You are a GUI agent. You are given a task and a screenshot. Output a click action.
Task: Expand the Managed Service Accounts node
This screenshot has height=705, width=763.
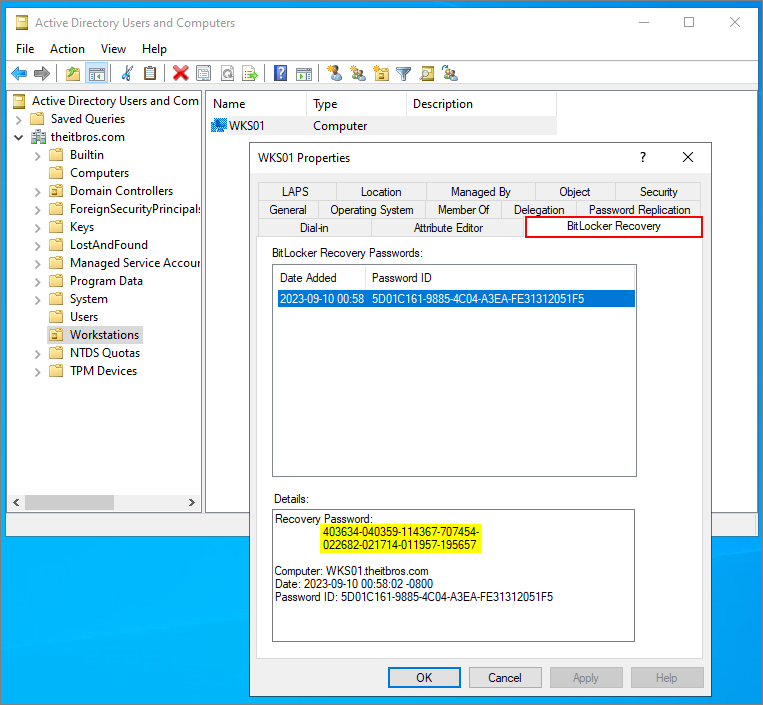[x=37, y=264]
